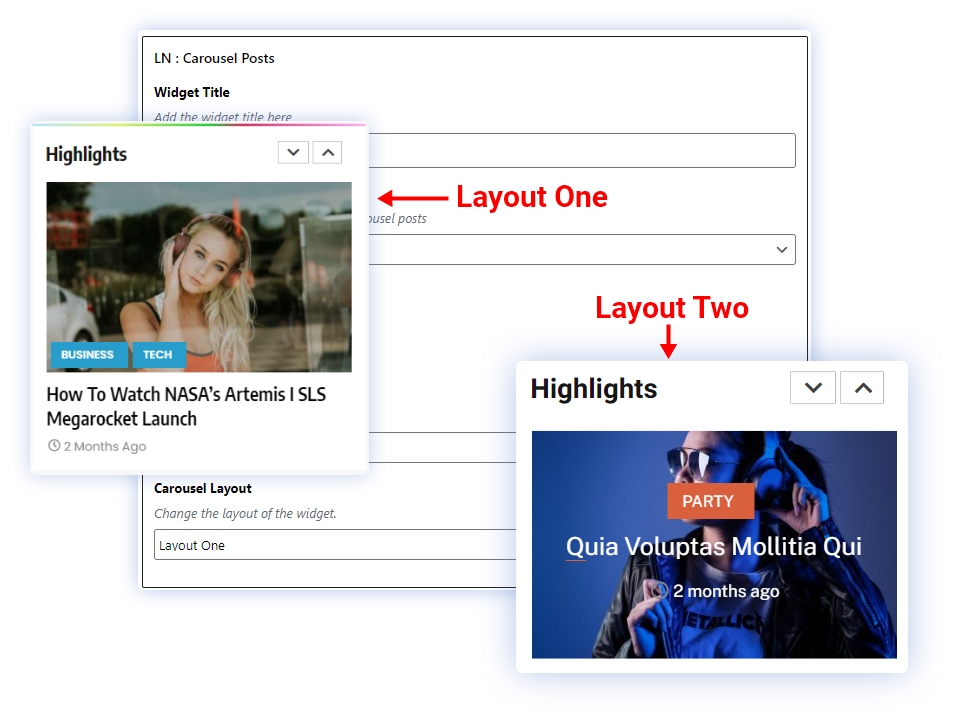Open the Quia Voluptas Mollitia Qui post

pyautogui.click(x=713, y=547)
